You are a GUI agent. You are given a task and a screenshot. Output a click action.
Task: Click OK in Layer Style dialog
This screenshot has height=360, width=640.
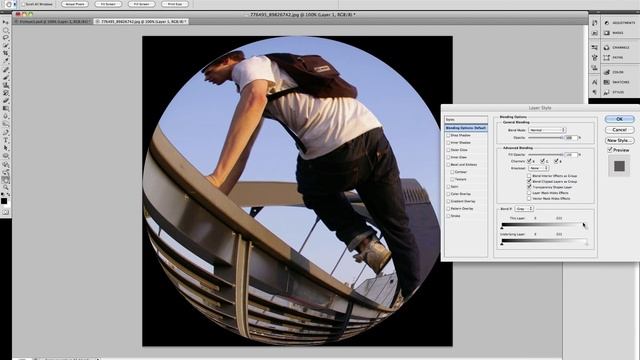click(x=619, y=119)
